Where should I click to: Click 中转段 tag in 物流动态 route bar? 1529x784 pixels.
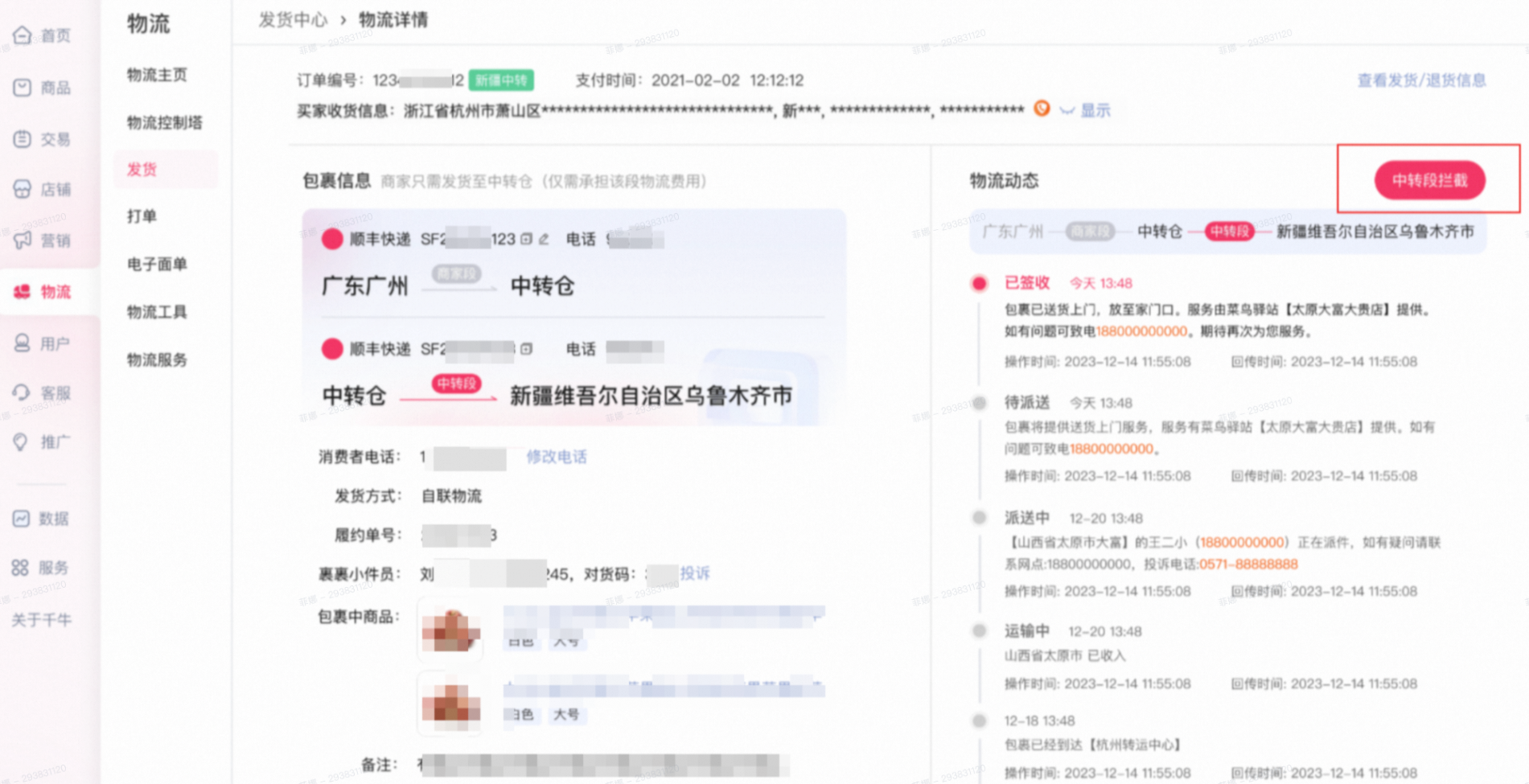[1229, 232]
